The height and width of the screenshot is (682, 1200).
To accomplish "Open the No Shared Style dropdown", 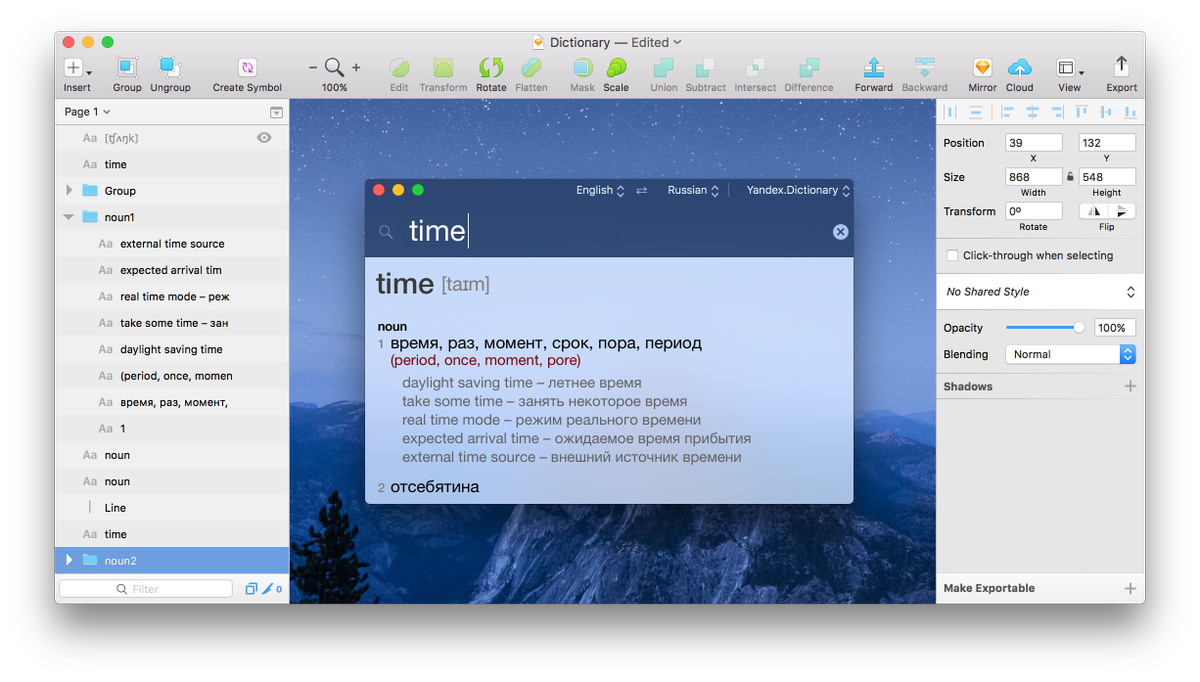I will 1040,292.
